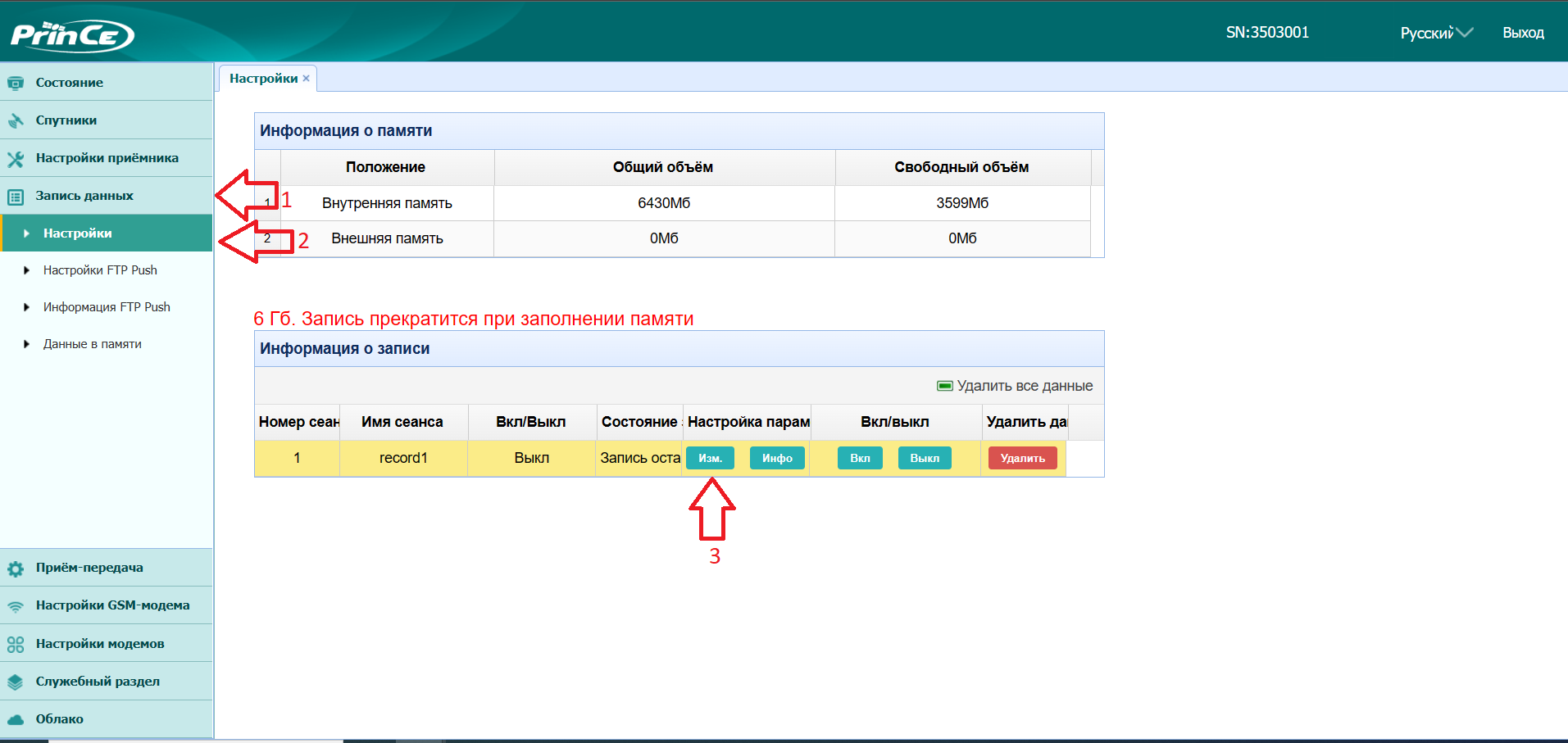Open the Облако menu section
Viewport: 1568px width, 743px height.
coord(107,718)
